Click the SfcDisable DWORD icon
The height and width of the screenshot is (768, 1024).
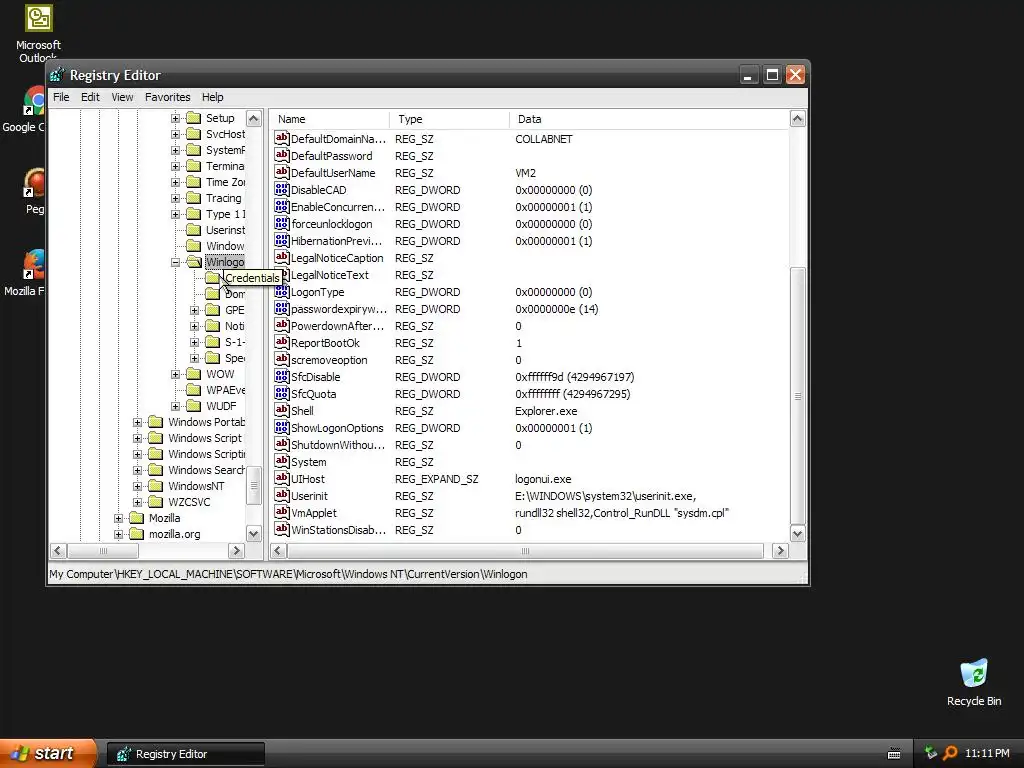pyautogui.click(x=281, y=376)
